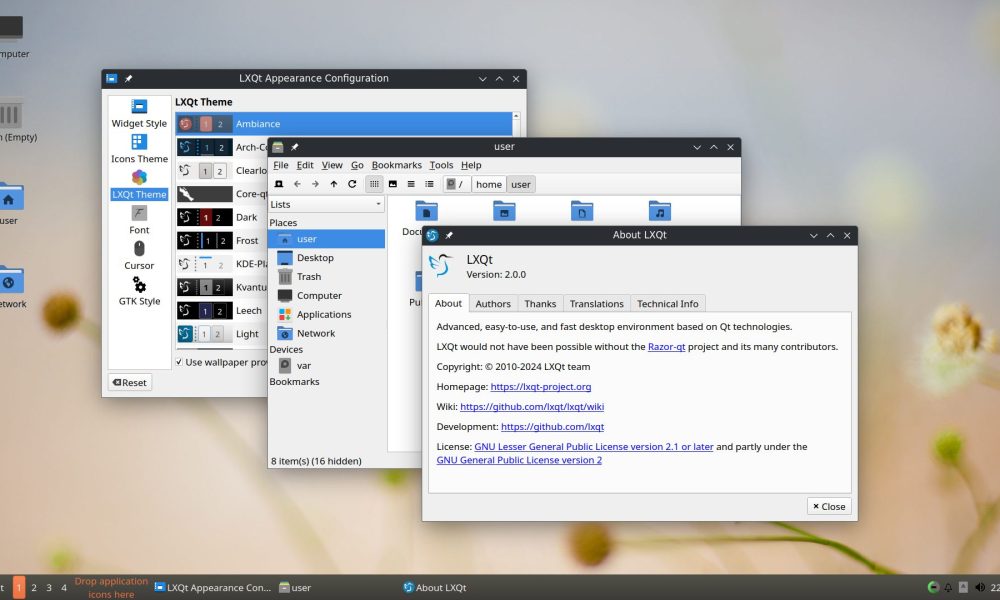Click Reset in Appearance Configuration
1000x600 pixels.
click(130, 383)
